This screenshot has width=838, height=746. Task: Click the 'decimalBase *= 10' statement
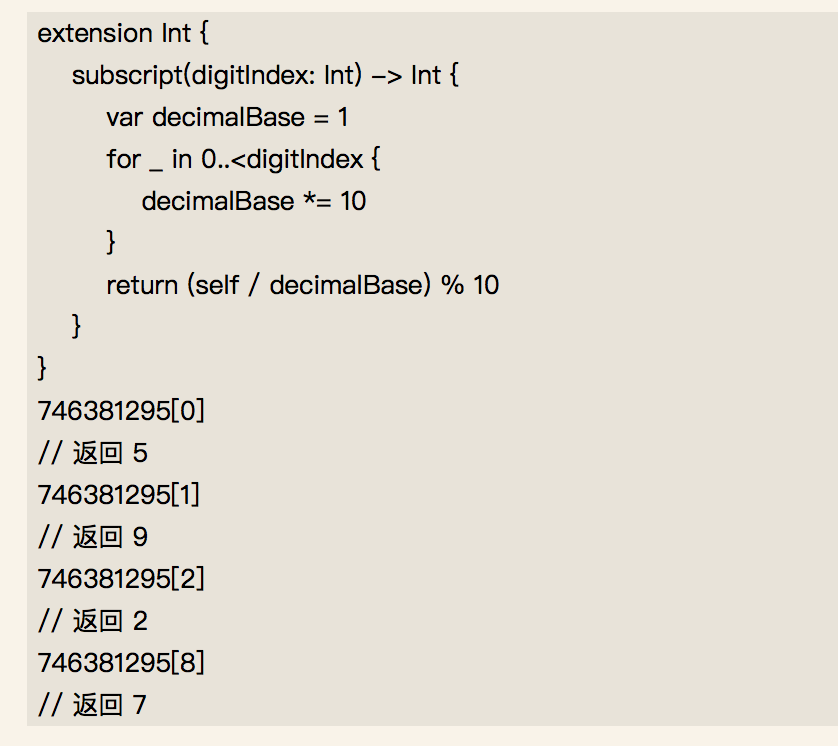254,201
